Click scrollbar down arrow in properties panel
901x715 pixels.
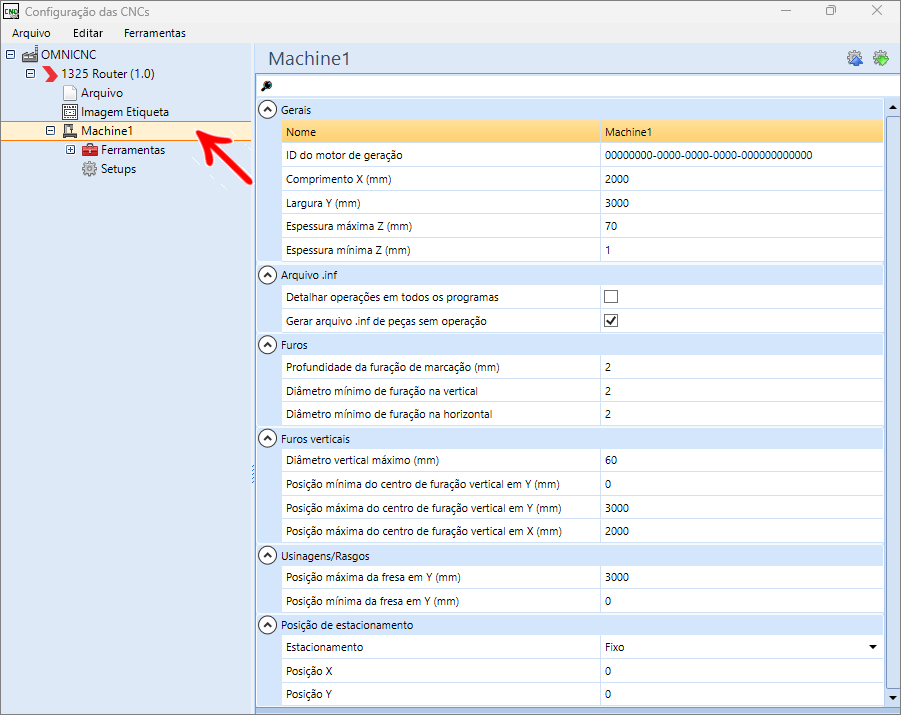(x=892, y=698)
